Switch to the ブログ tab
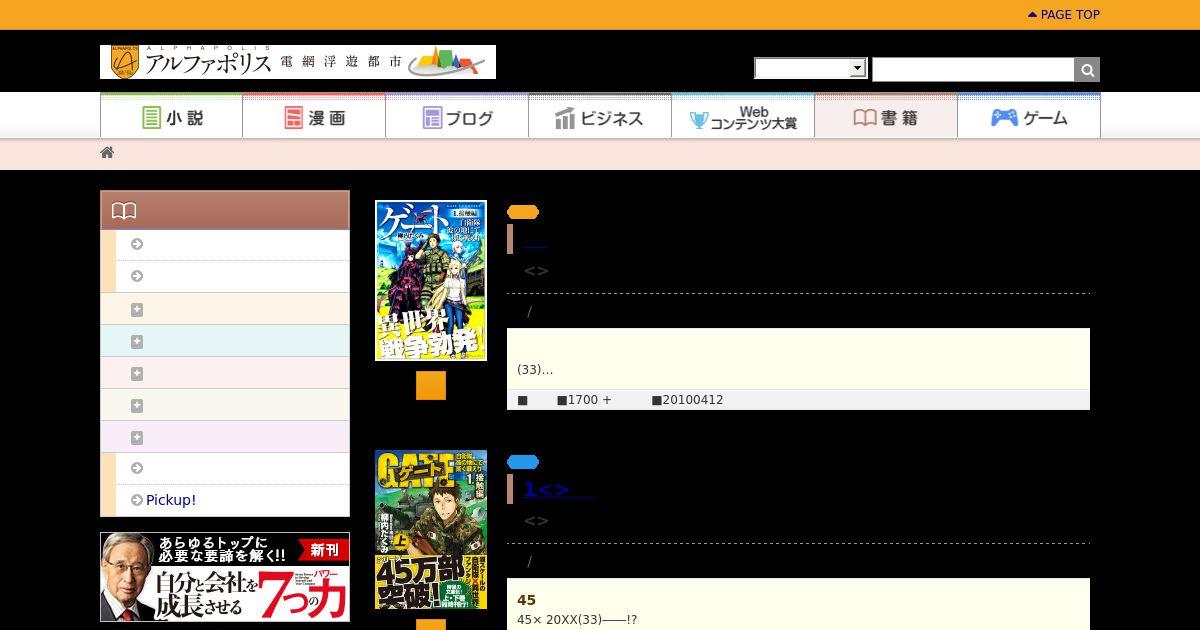This screenshot has height=630, width=1200. tap(457, 117)
